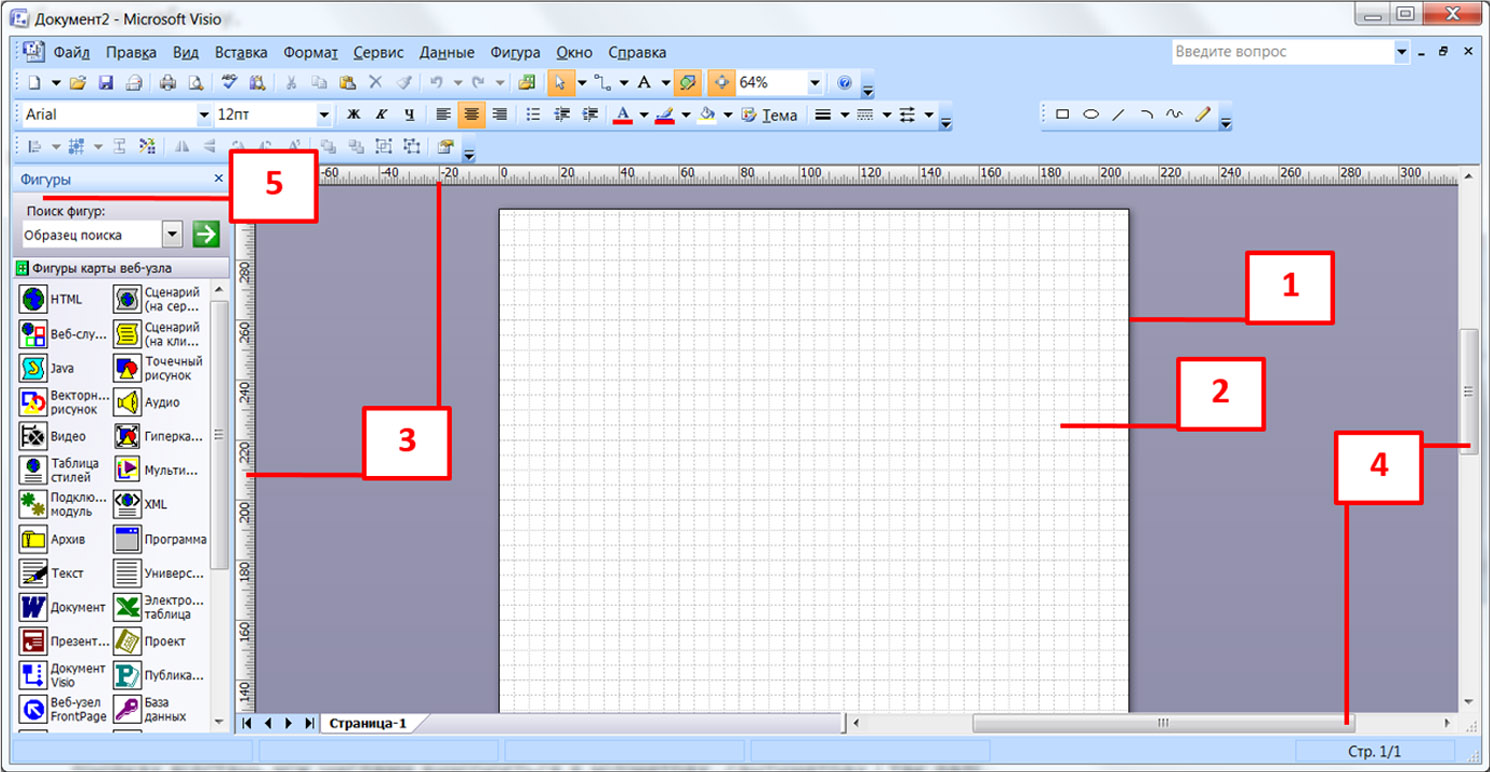Screen dimensions: 1490x772
Task: Click the Save diskette icon
Action: (105, 83)
